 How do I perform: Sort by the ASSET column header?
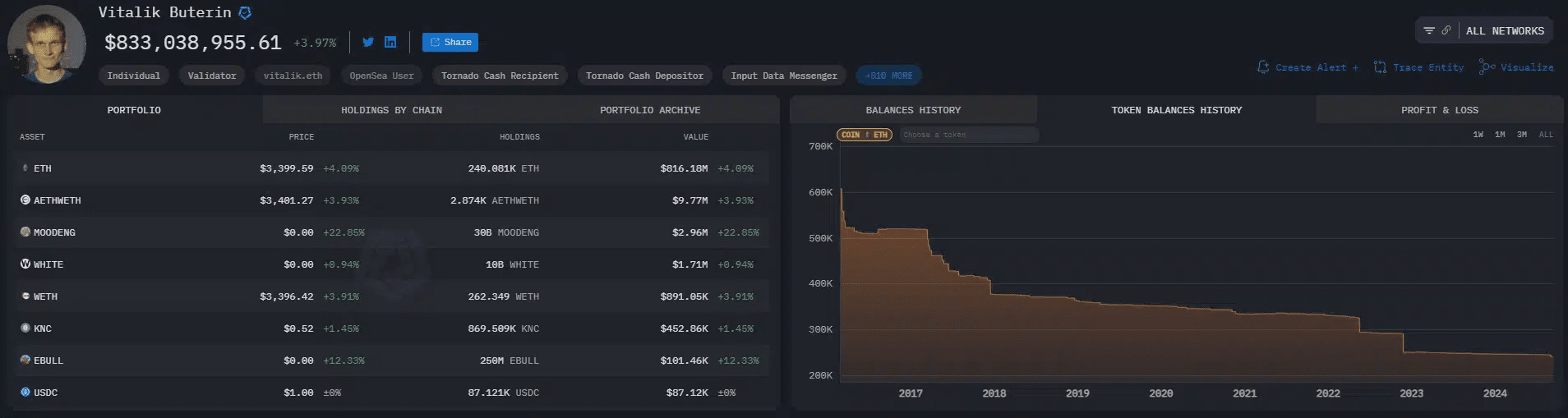32,137
